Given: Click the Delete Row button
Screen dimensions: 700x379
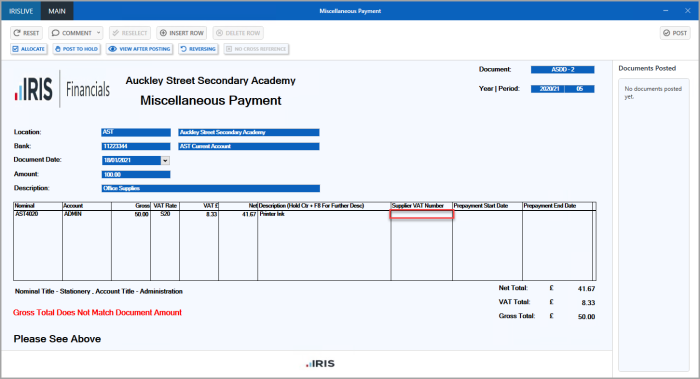Looking at the screenshot, I should pyautogui.click(x=238, y=33).
